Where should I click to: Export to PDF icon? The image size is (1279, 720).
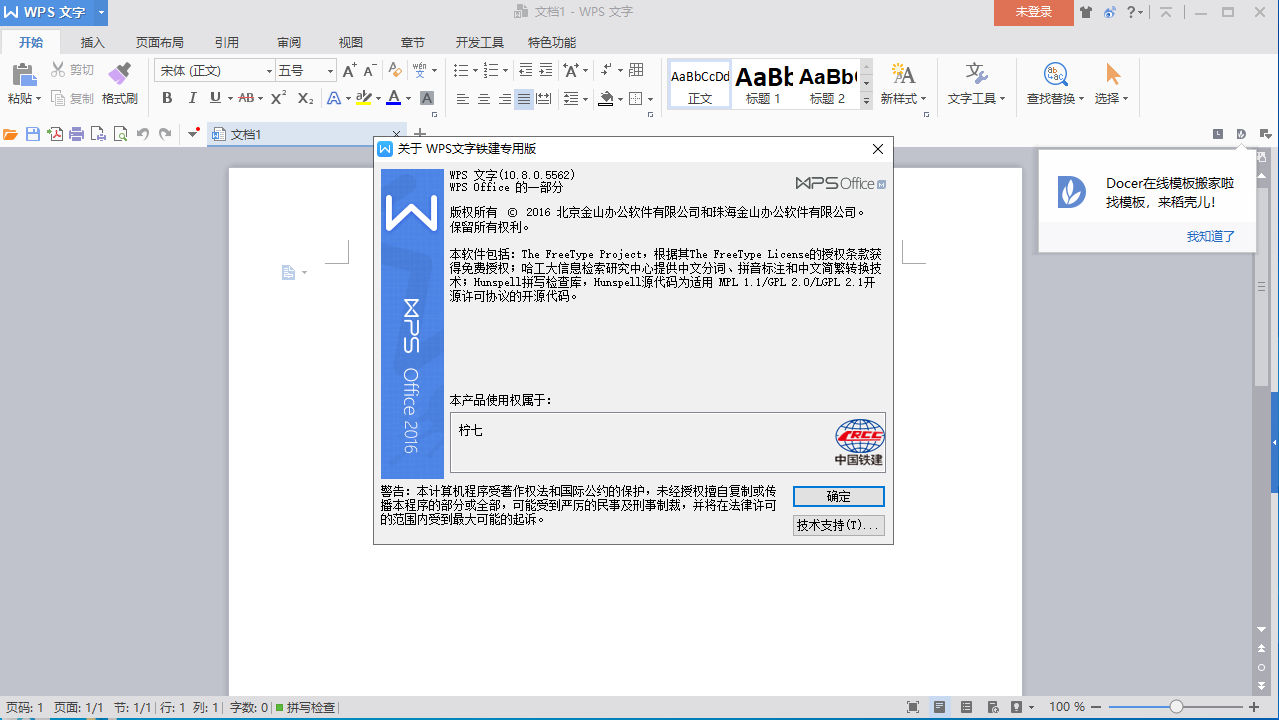pyautogui.click(x=55, y=134)
